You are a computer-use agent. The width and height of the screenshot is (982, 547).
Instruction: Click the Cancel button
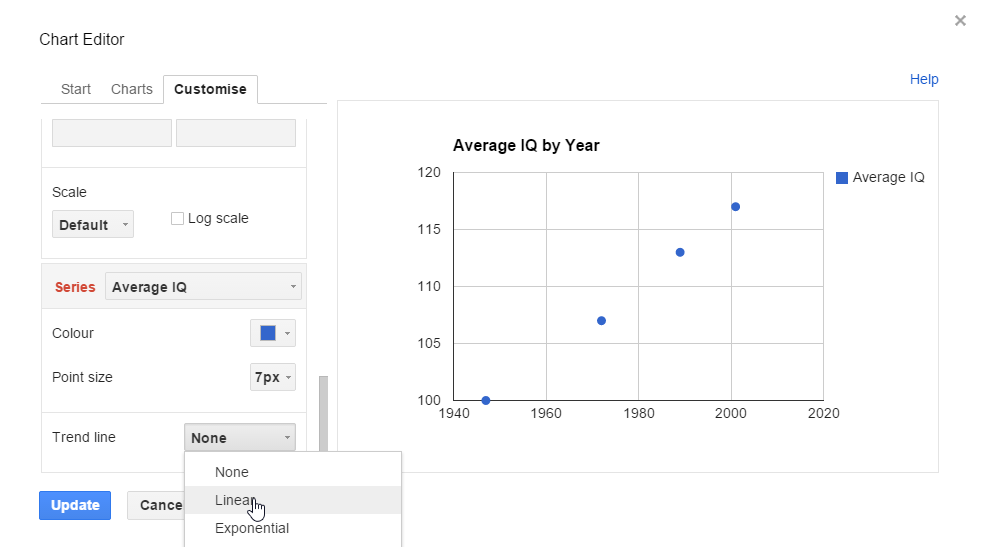(x=156, y=505)
